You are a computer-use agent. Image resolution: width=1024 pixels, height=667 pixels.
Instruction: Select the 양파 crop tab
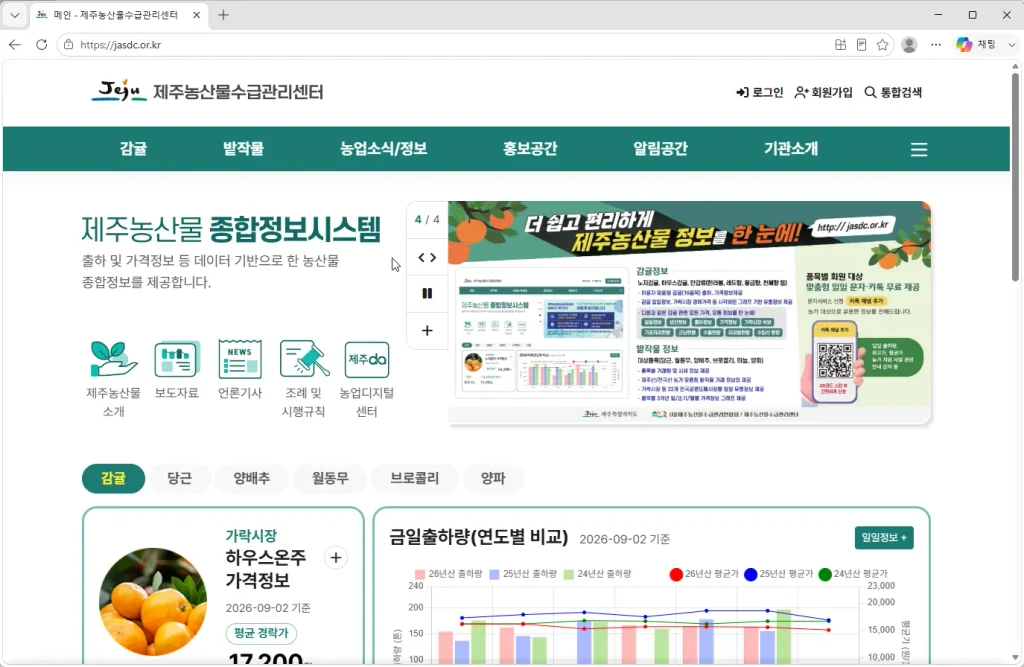tap(493, 478)
